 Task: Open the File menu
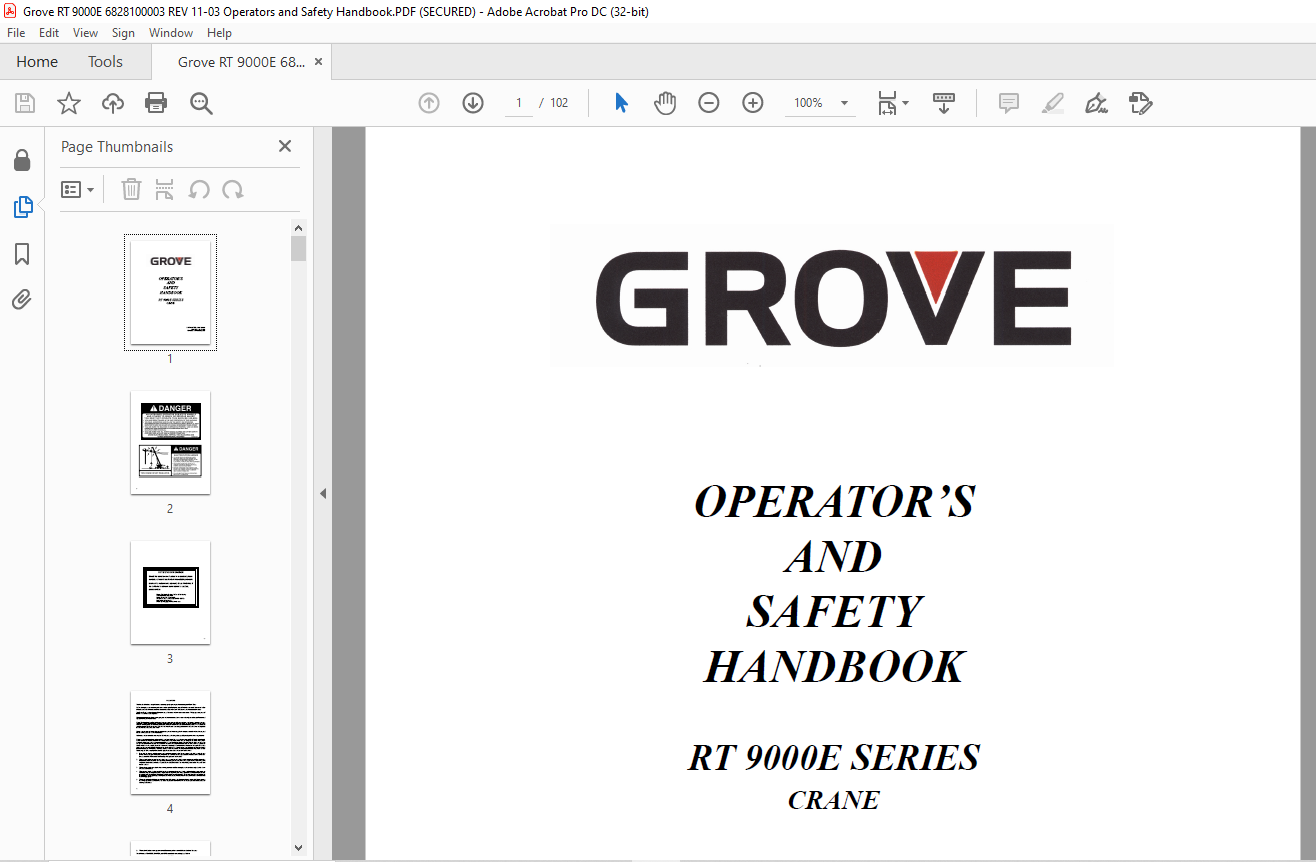click(16, 33)
